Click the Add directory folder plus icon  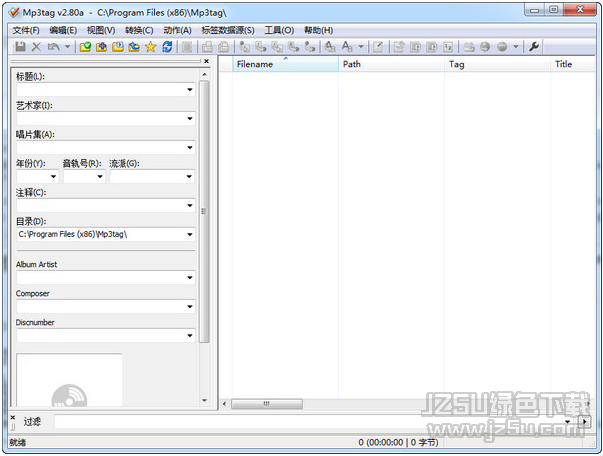pos(102,47)
